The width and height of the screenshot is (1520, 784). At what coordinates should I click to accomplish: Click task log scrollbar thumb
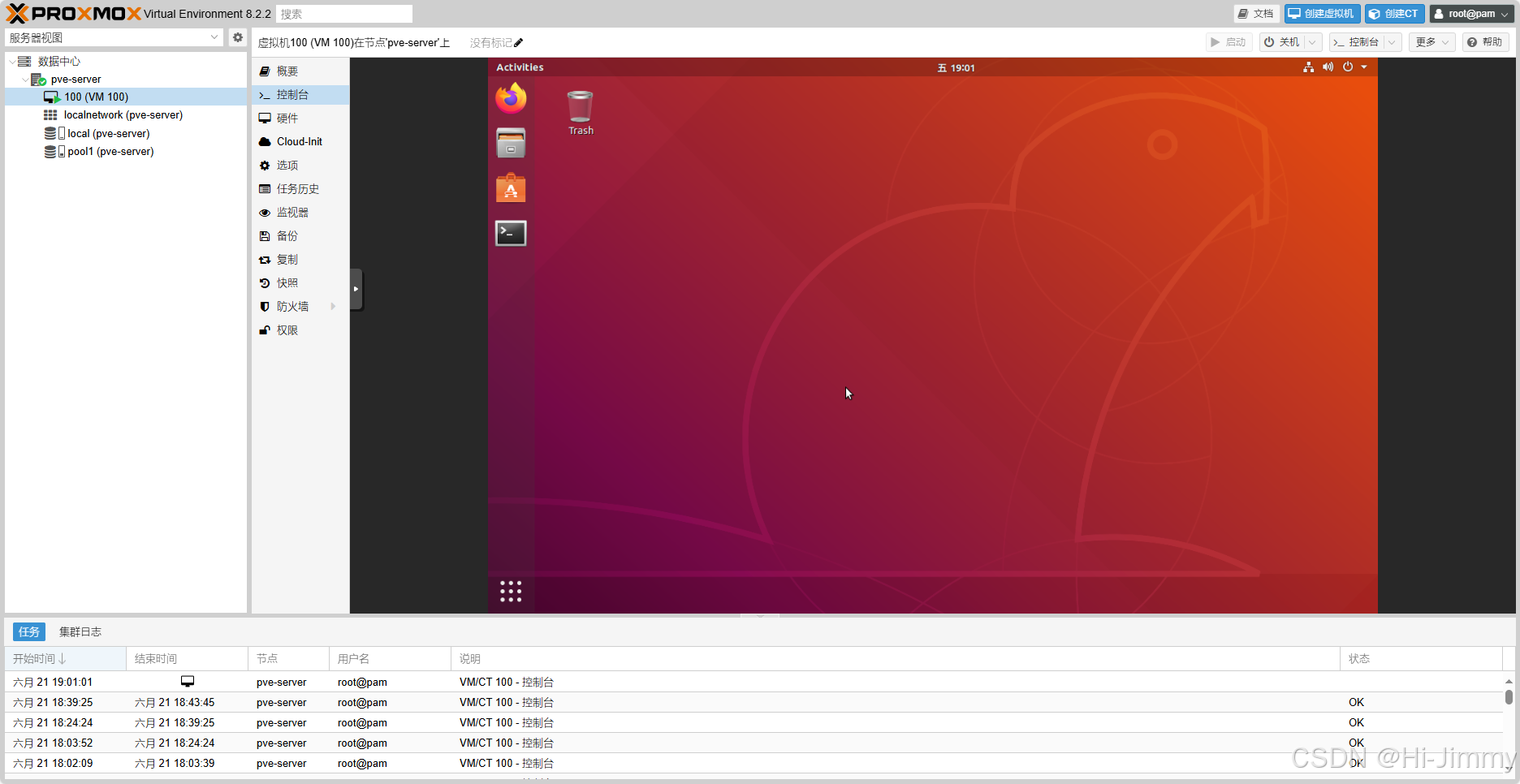1509,697
